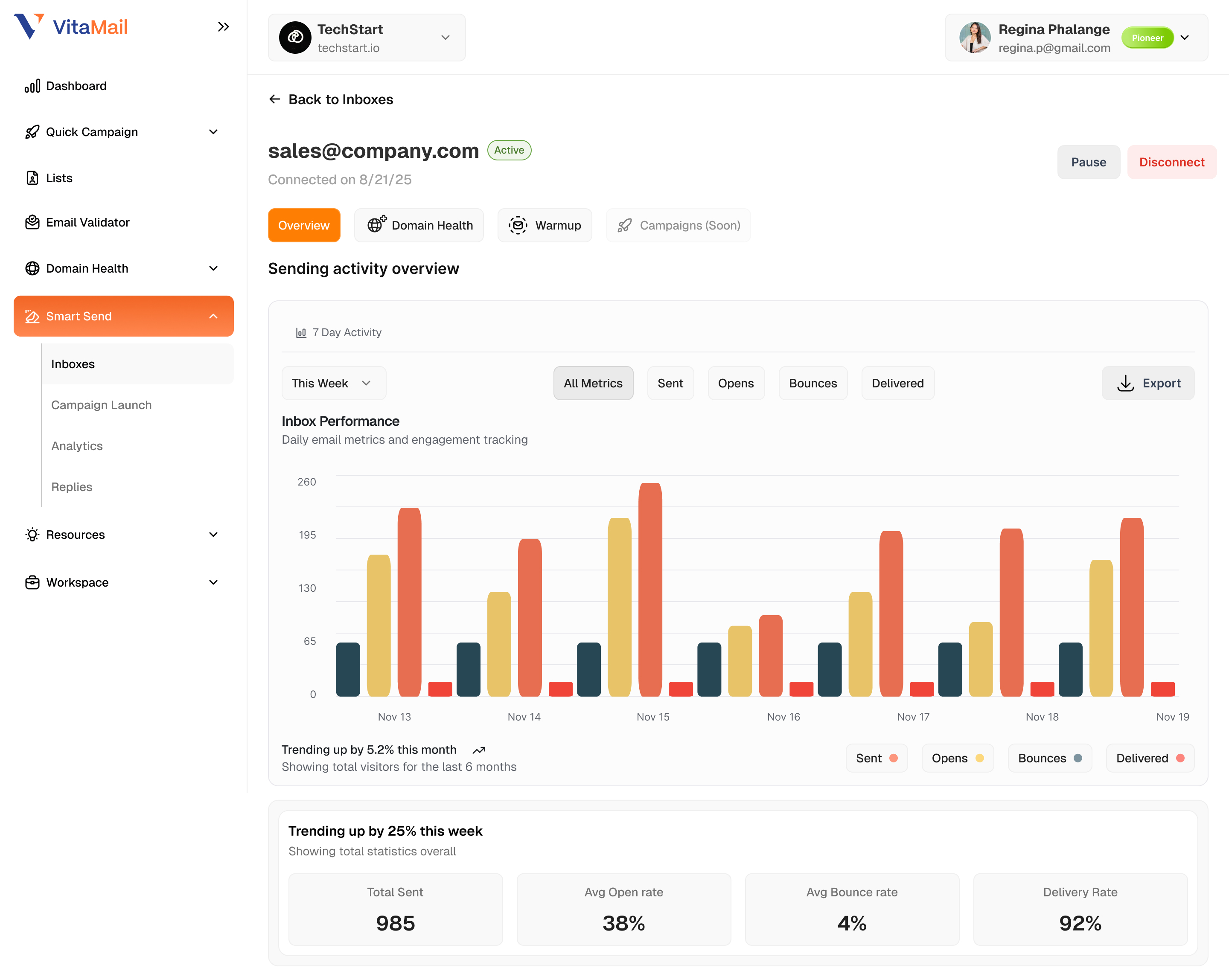Collapse sidebar using double-chevron icon
Screen dimensions: 1229x980
pyautogui.click(x=224, y=27)
